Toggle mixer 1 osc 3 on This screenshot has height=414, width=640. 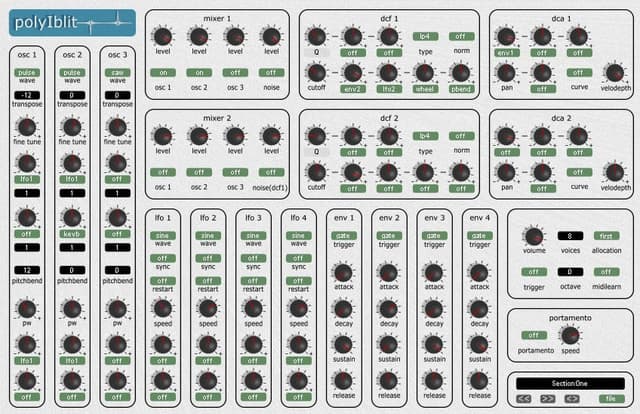click(x=234, y=72)
